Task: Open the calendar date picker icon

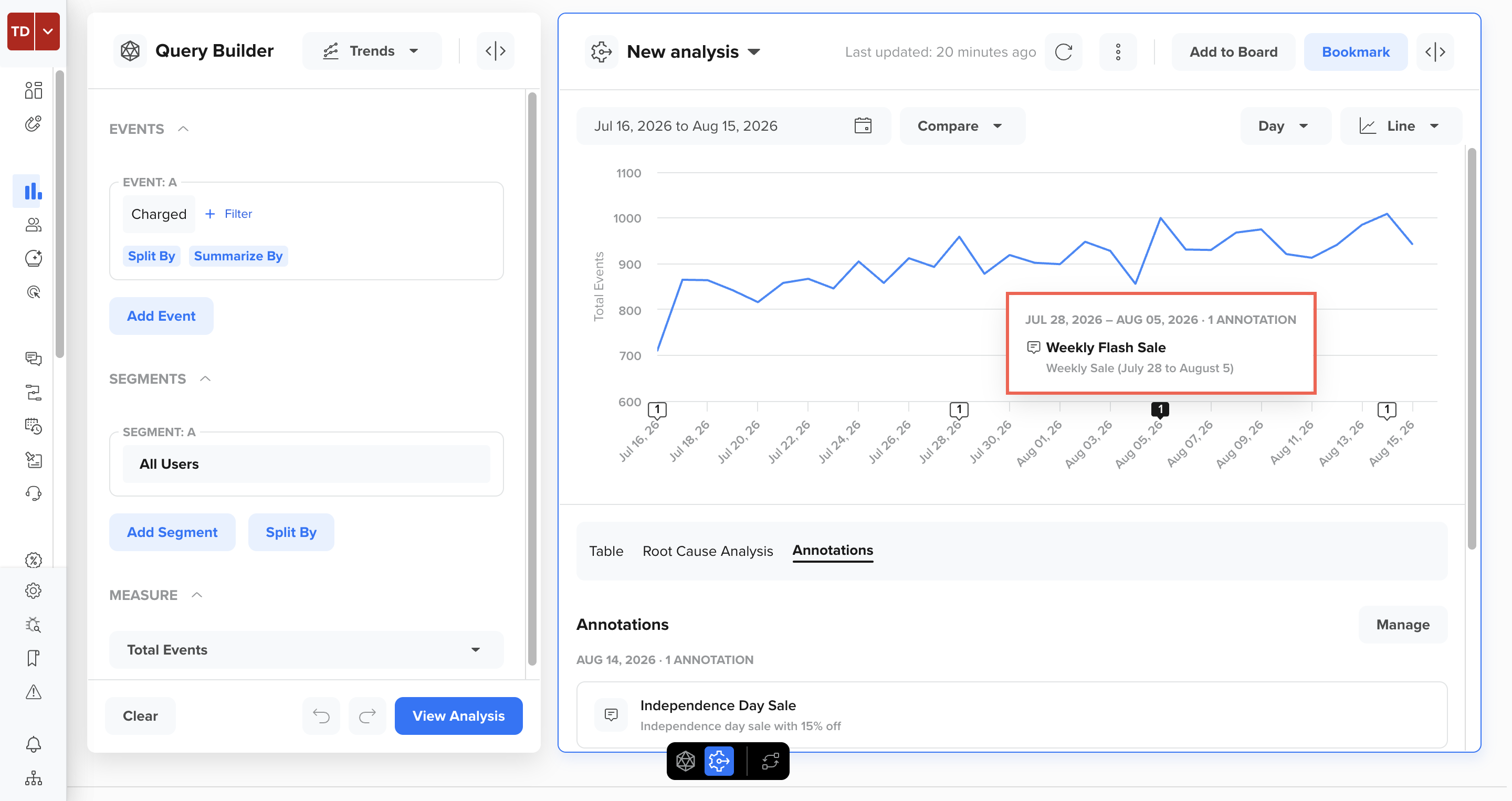Action: click(x=863, y=125)
